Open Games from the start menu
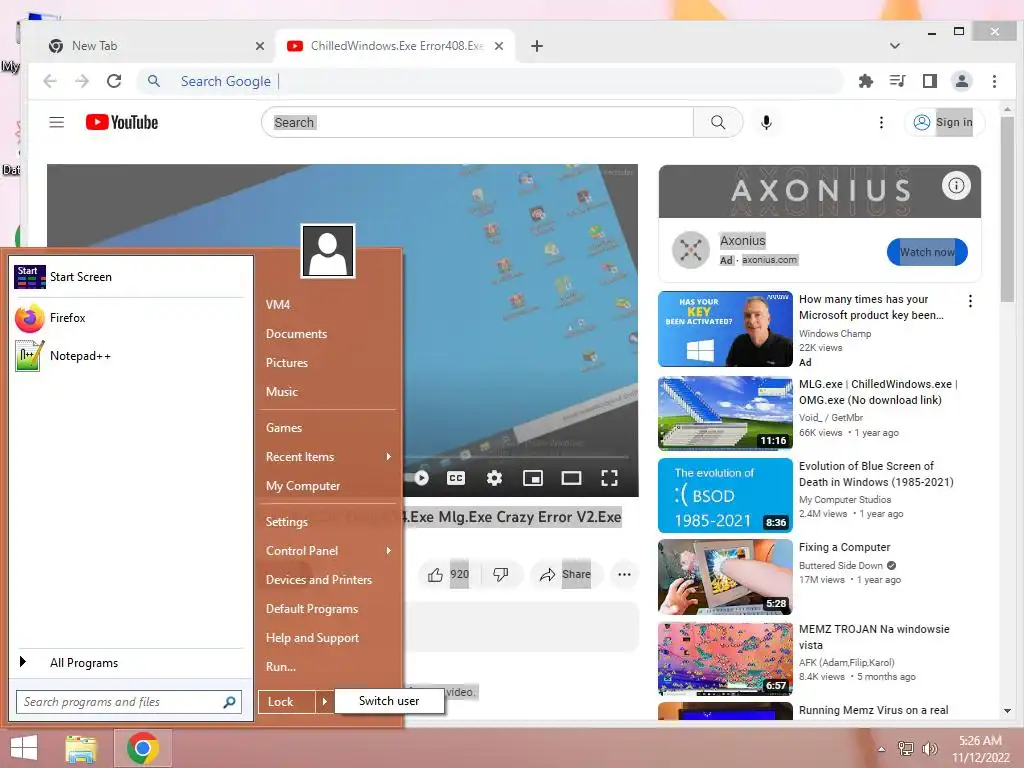The width and height of the screenshot is (1024, 768). click(x=328, y=428)
